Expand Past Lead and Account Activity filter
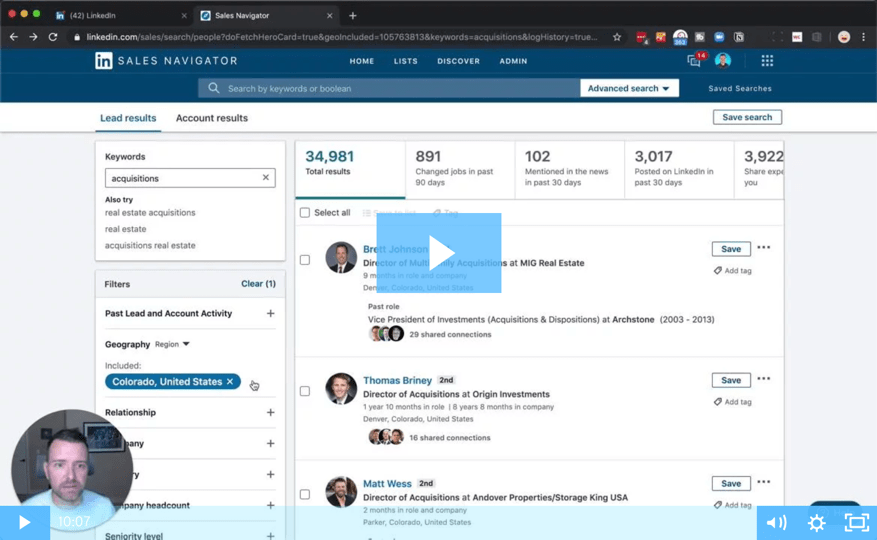The width and height of the screenshot is (877, 540). coord(270,313)
